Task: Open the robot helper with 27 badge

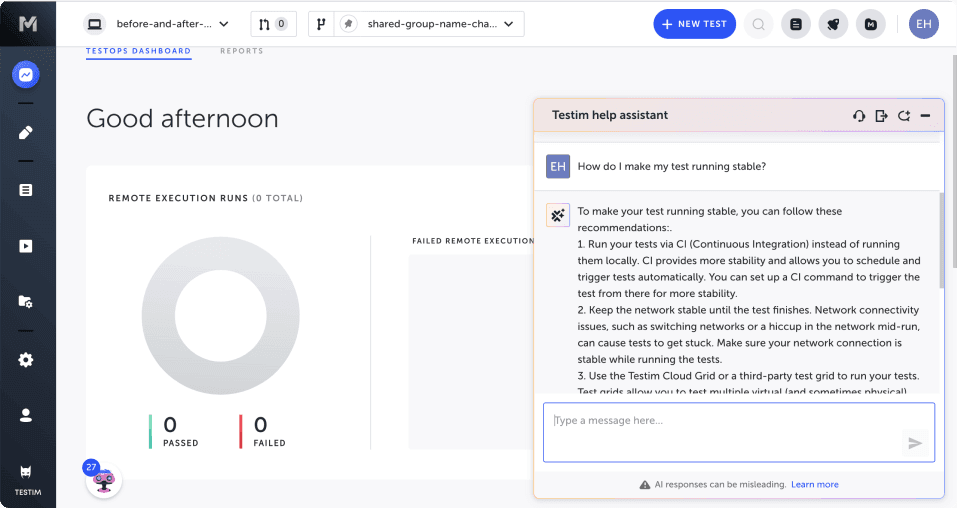Action: click(104, 480)
